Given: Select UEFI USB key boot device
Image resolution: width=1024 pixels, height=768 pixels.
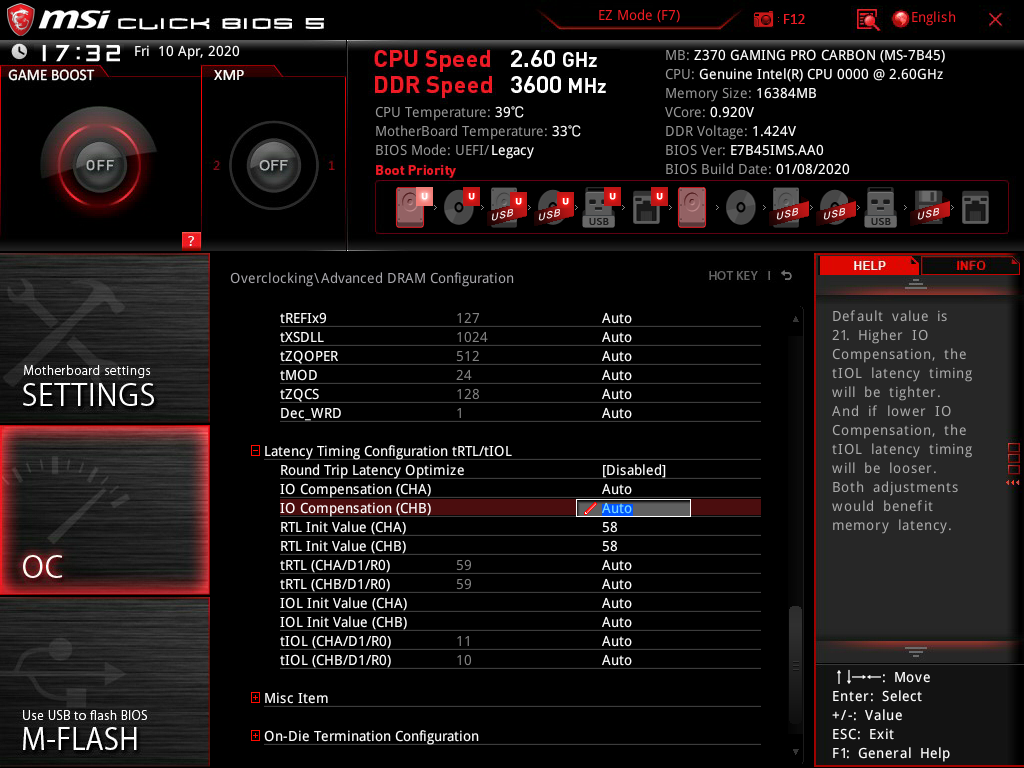Looking at the screenshot, I should coord(601,207).
